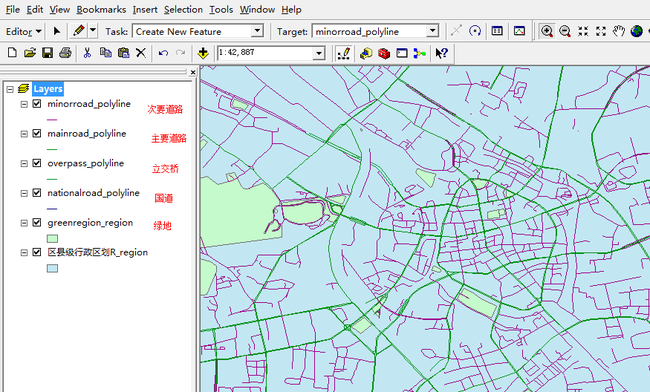Collapse mainroad_polyline legend

tap(24, 134)
